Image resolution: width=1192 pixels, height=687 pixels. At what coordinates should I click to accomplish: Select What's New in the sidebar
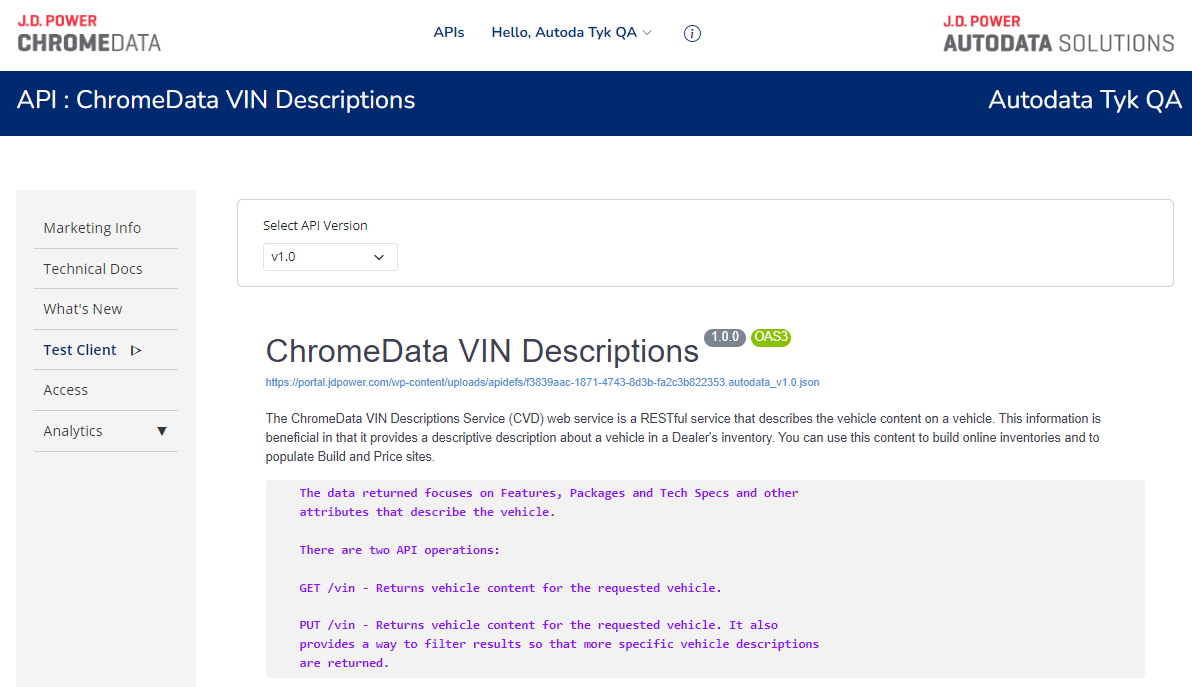click(x=83, y=309)
